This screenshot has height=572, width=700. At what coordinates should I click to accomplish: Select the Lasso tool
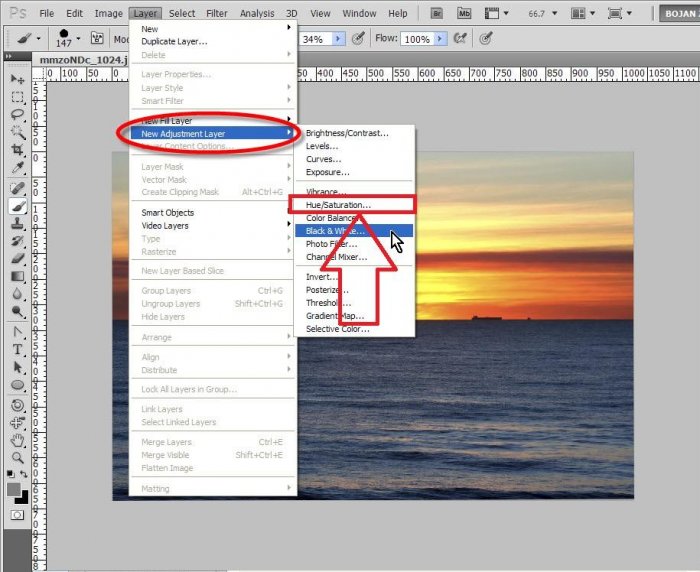pos(17,114)
